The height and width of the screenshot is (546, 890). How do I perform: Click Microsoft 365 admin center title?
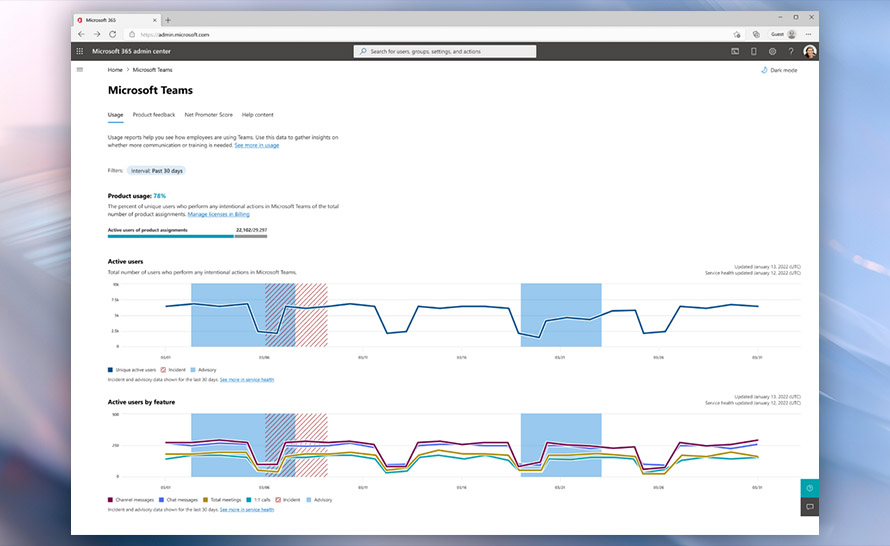(x=131, y=51)
